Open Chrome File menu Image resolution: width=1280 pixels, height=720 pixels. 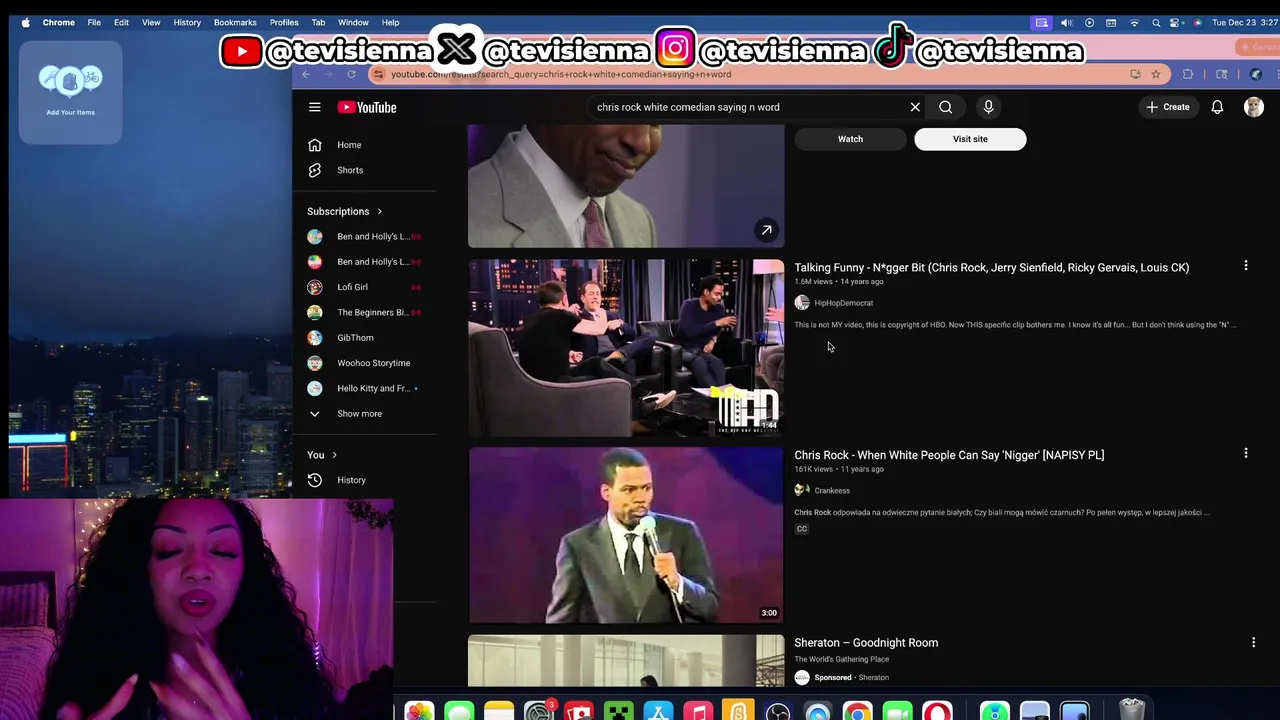tap(94, 22)
